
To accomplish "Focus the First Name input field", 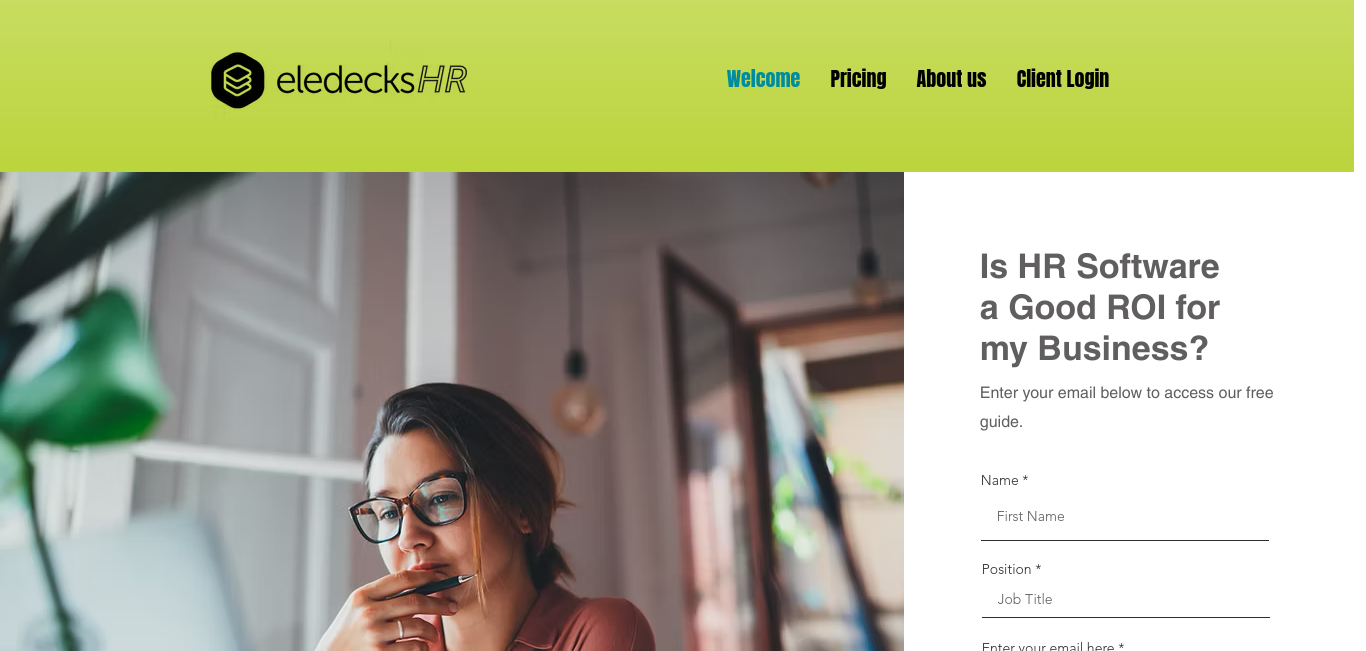I will (x=1125, y=517).
